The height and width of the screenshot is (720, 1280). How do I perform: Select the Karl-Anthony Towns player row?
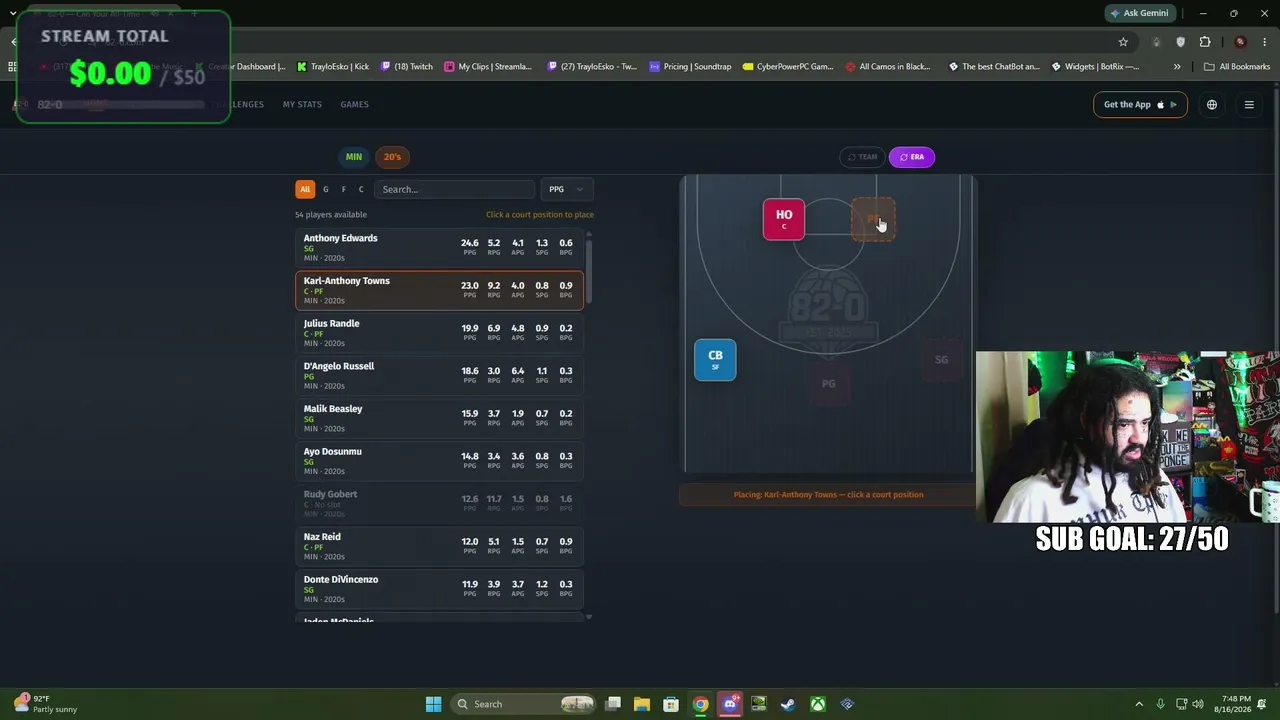click(x=439, y=290)
